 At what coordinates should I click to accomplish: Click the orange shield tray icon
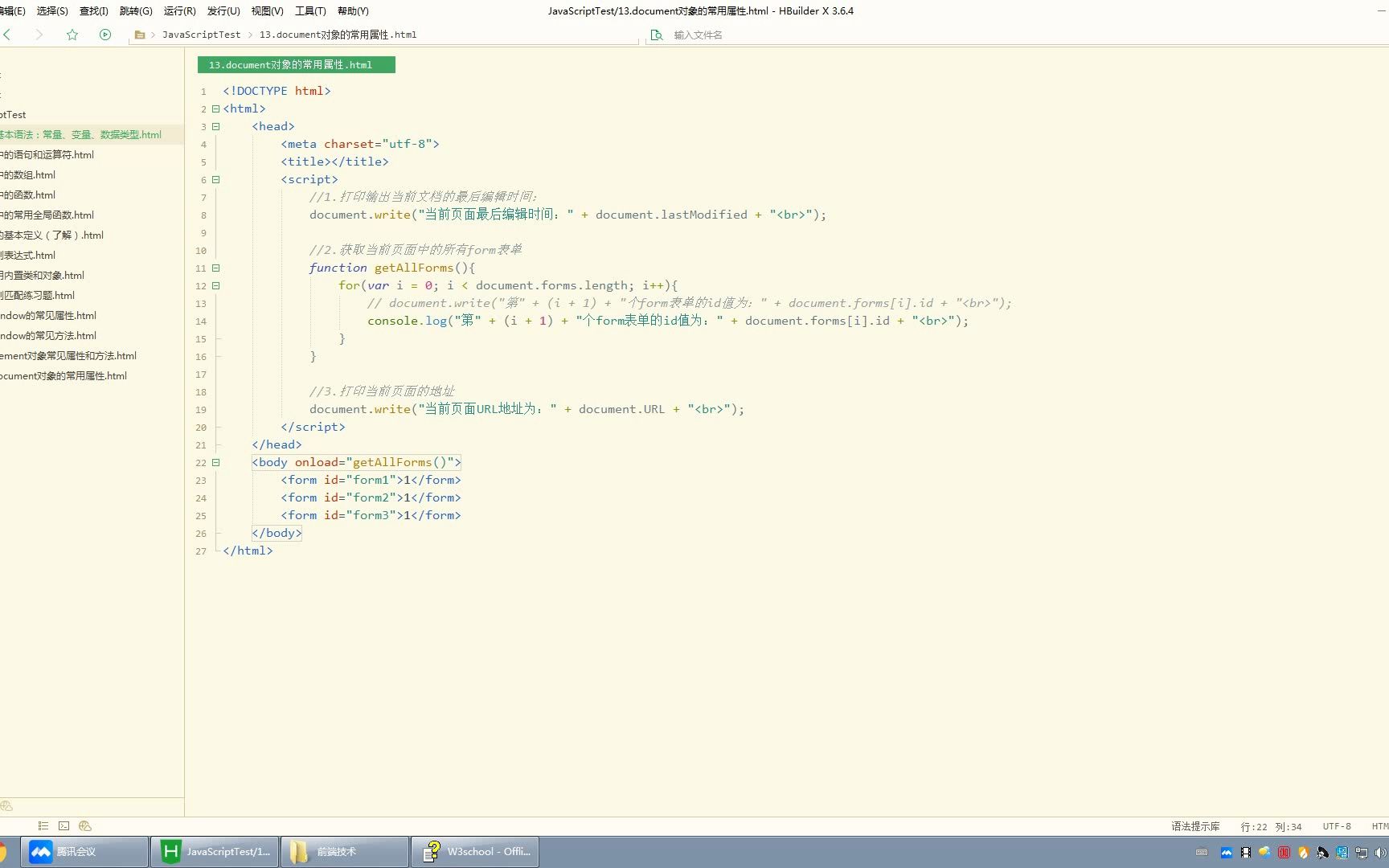click(1304, 853)
